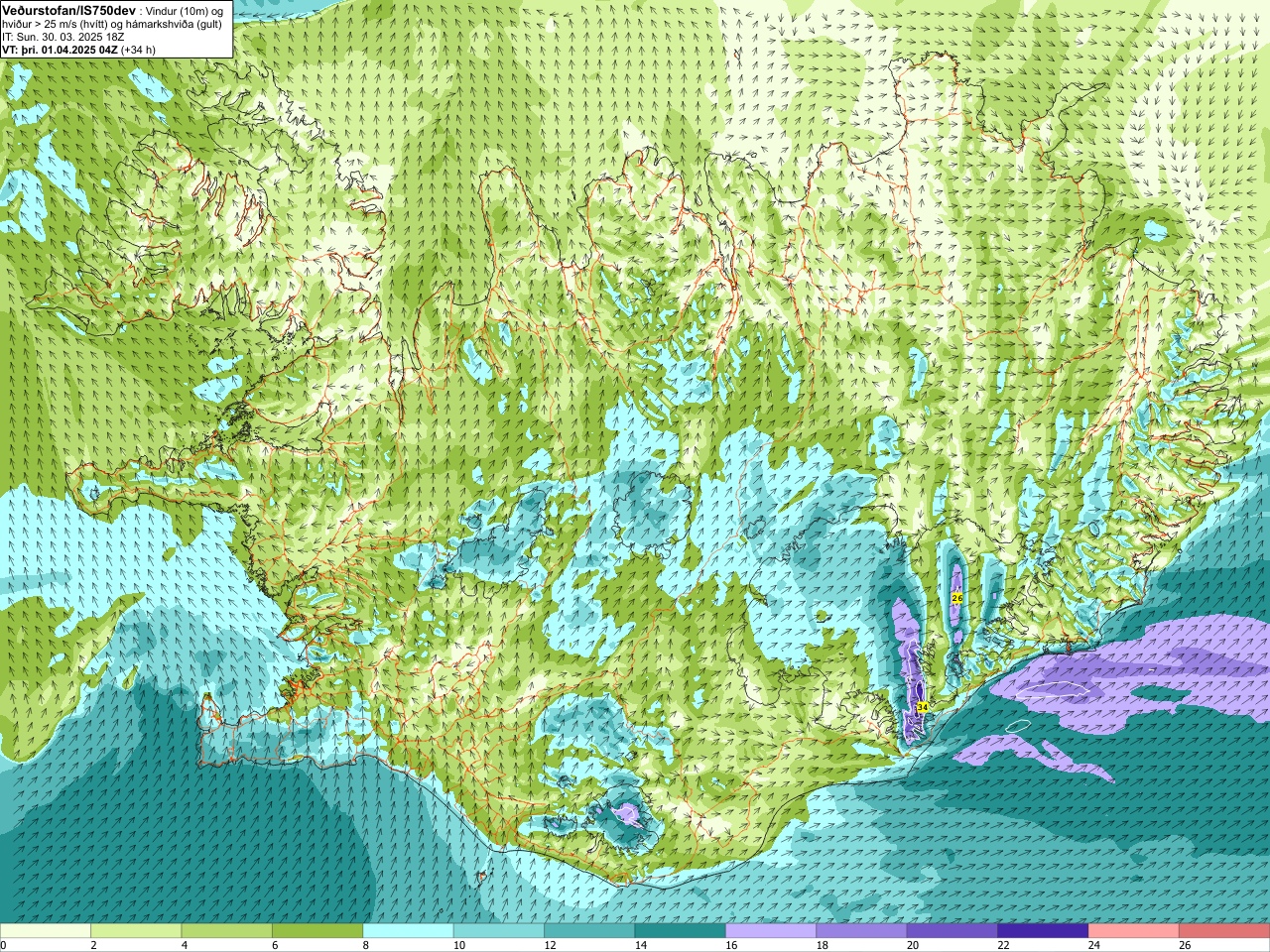This screenshot has height=952, width=1270.
Task: Click the 22–24 m/s dark indigo legend swatch
Action: coord(1044,931)
